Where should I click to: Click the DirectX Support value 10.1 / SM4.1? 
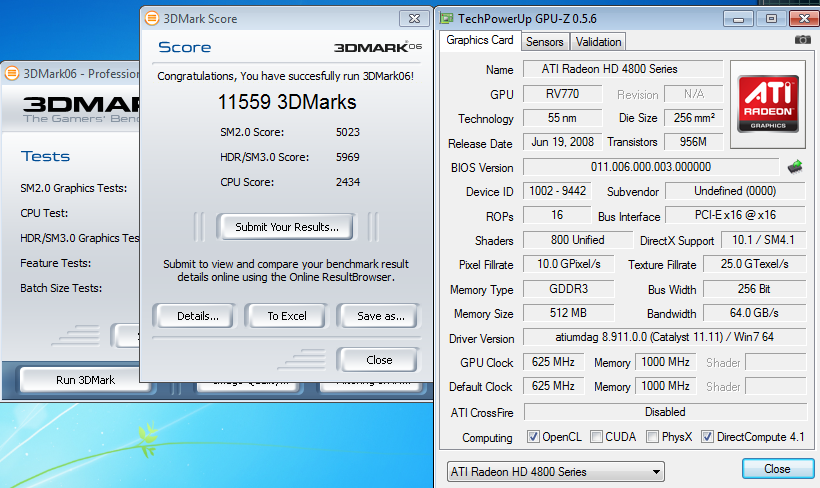tap(764, 240)
